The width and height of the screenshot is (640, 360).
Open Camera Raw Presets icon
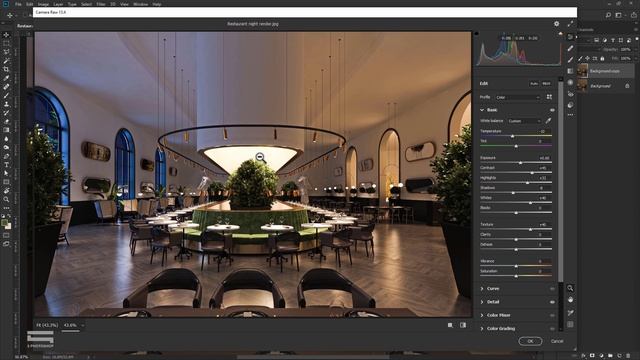(570, 105)
